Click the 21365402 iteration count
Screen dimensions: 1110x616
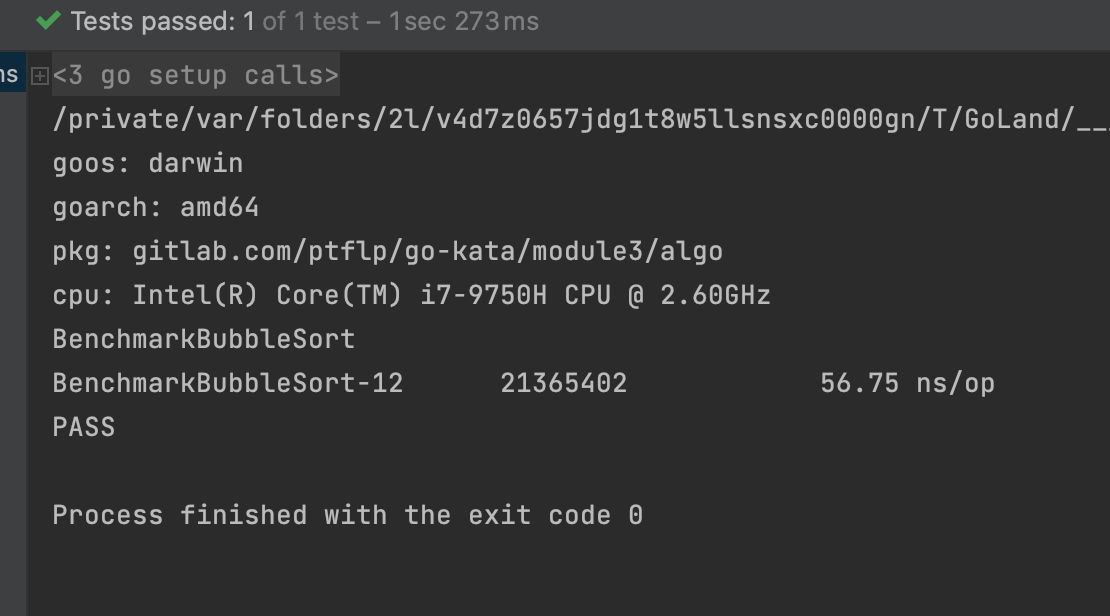coord(563,383)
